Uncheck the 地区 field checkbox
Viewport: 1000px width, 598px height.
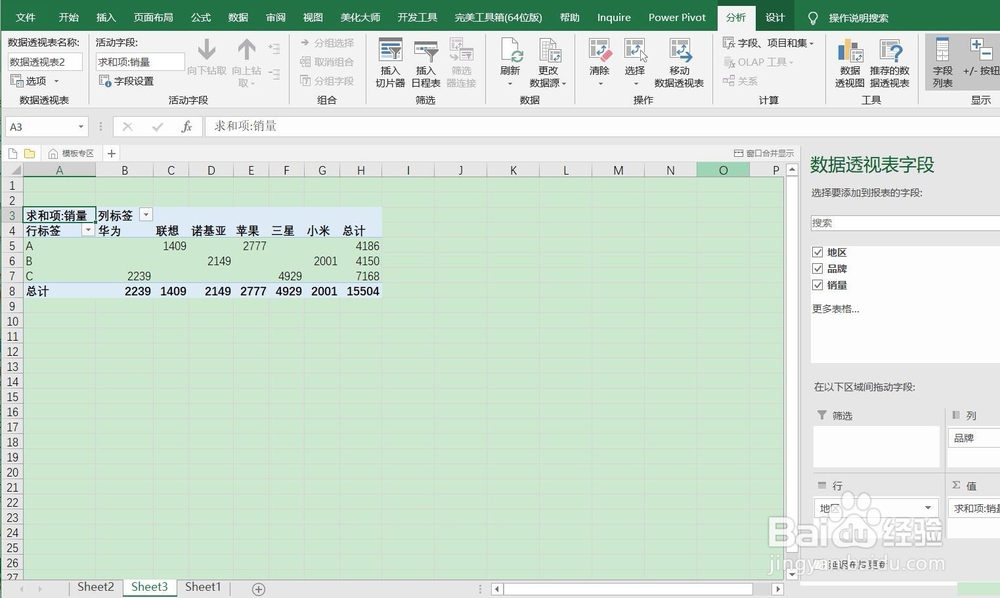(818, 252)
